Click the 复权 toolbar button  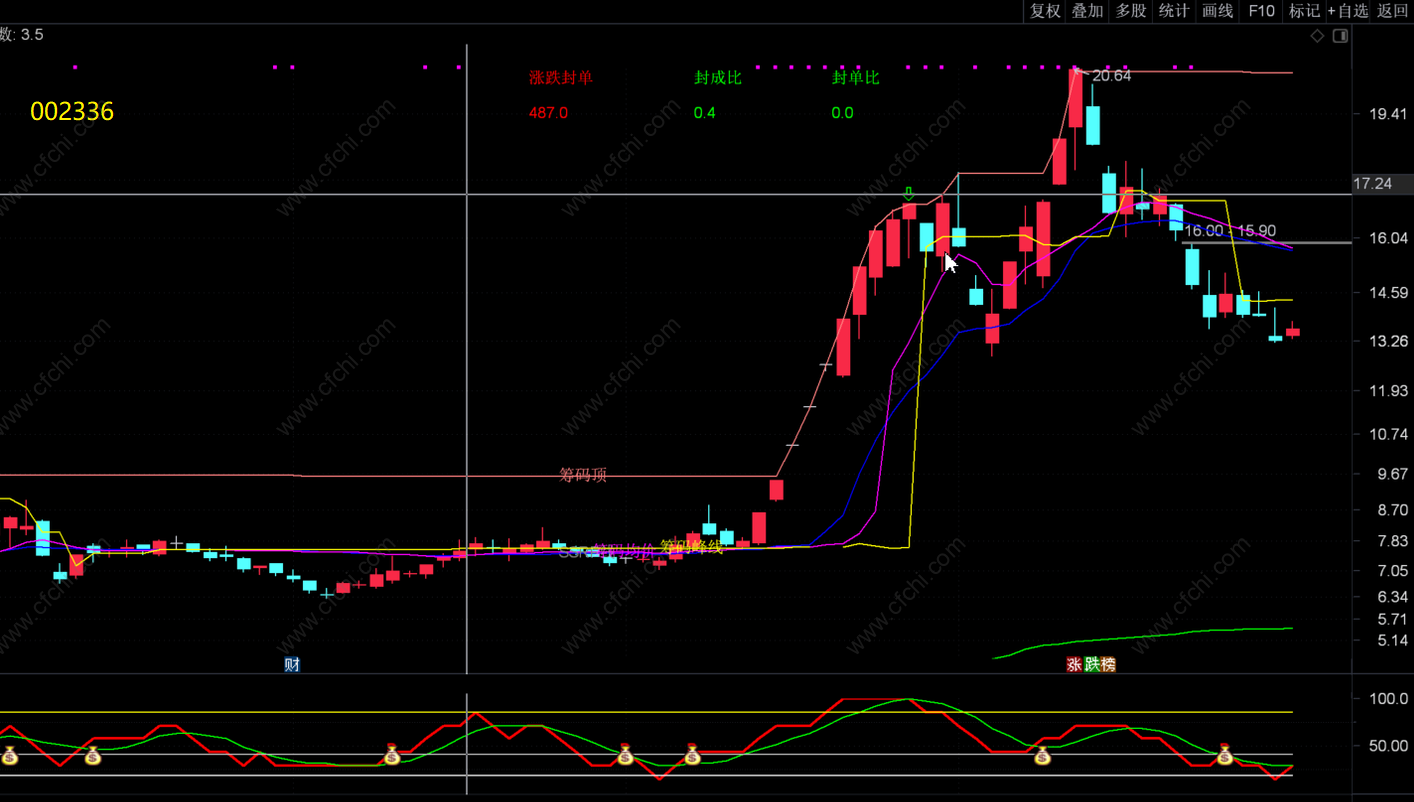click(x=1045, y=11)
